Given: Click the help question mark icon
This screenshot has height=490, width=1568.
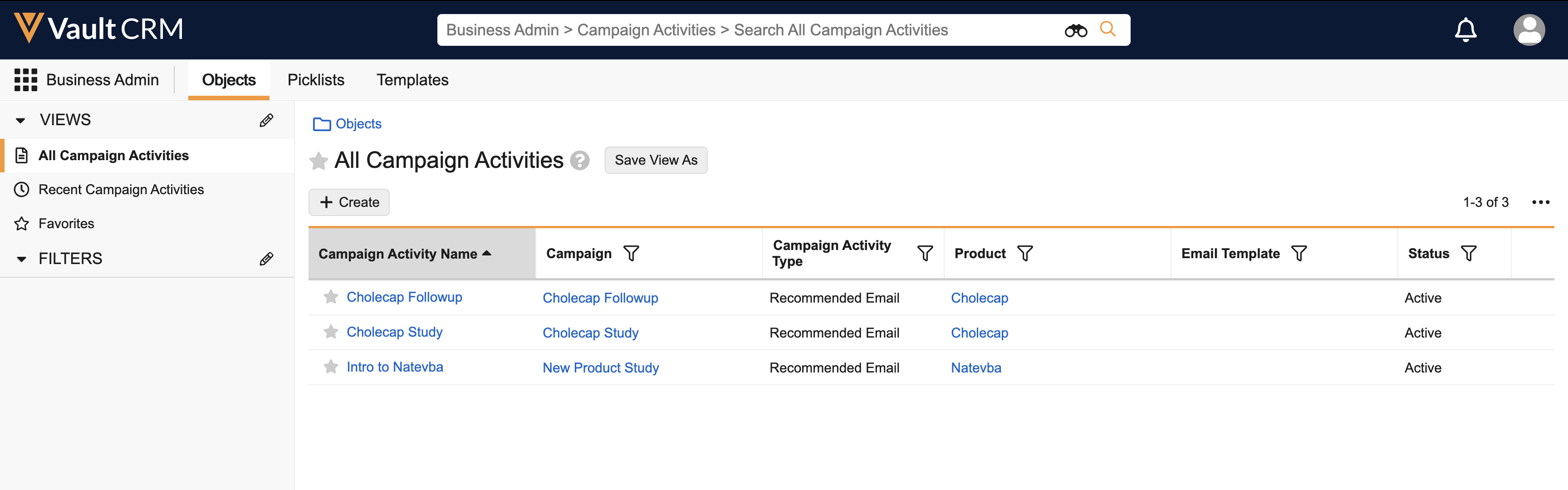Looking at the screenshot, I should (x=579, y=161).
